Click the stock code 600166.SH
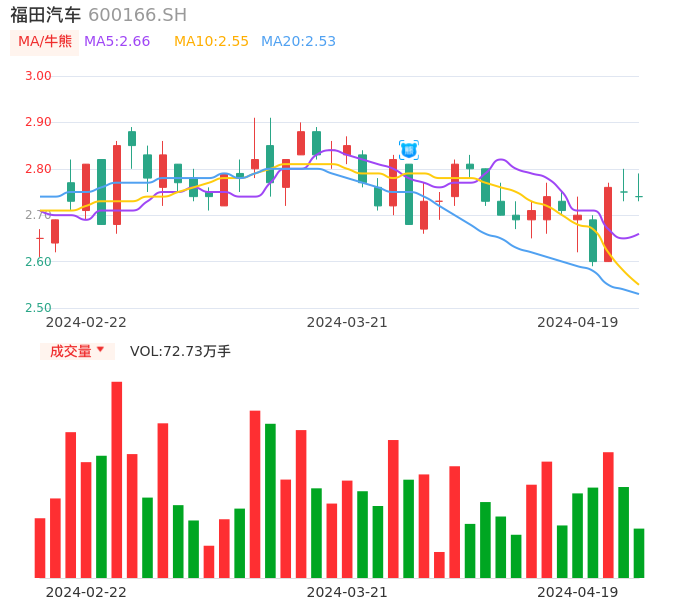This screenshot has width=686, height=606. (x=138, y=15)
